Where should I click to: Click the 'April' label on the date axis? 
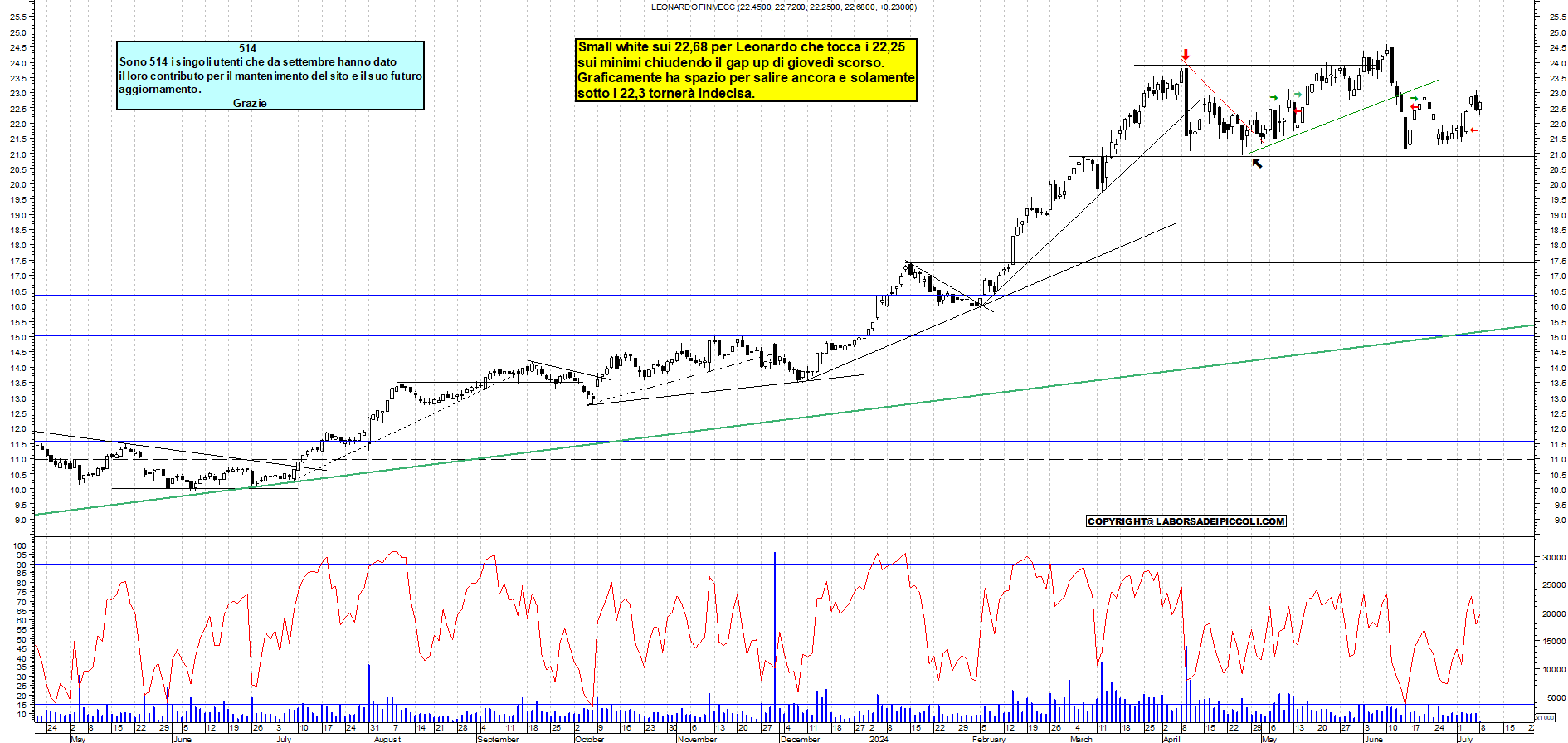point(1171,739)
